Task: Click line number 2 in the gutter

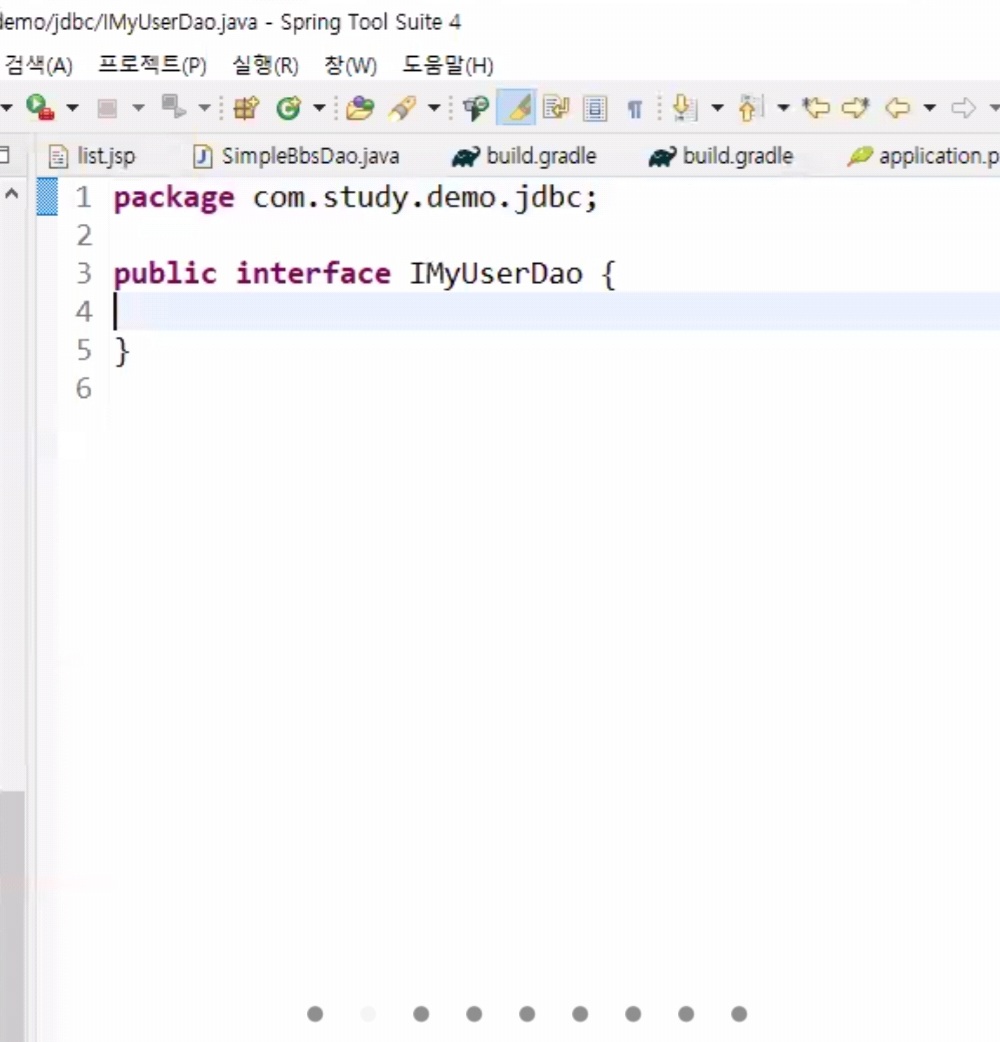Action: point(84,235)
